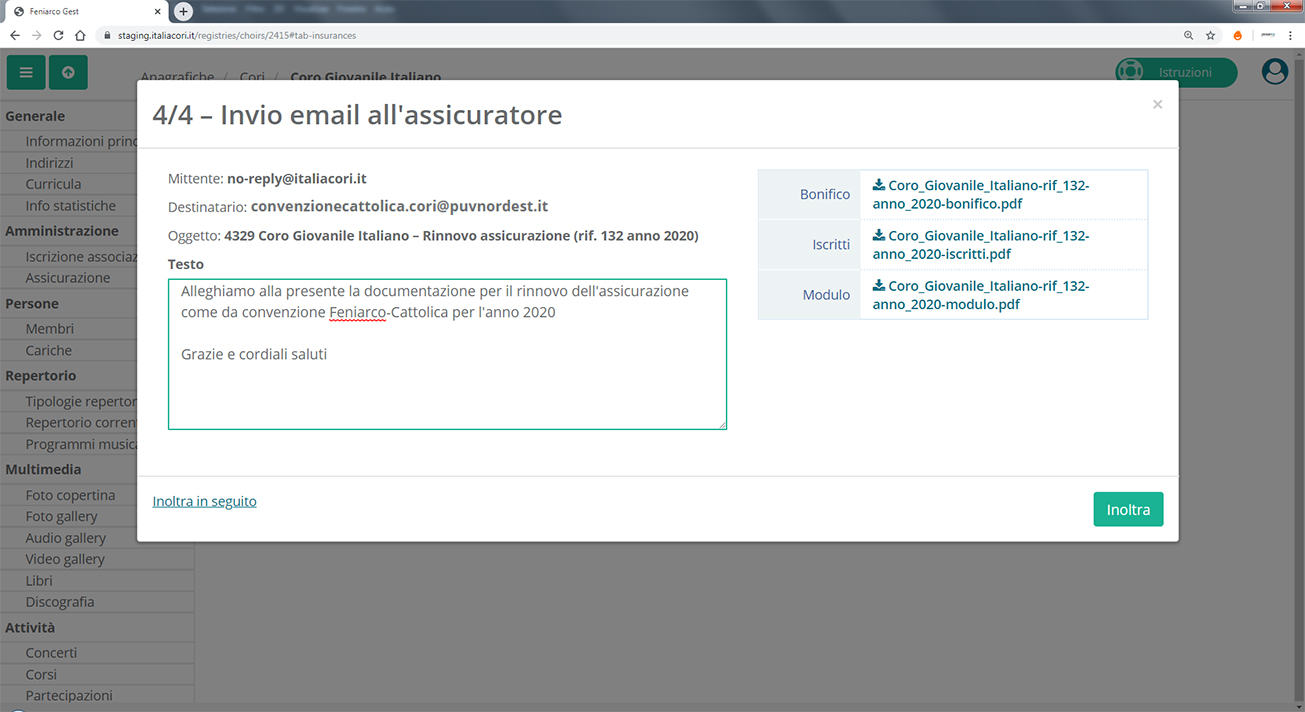Click the Inoltra submit button
This screenshot has width=1305, height=712.
pyautogui.click(x=1128, y=509)
